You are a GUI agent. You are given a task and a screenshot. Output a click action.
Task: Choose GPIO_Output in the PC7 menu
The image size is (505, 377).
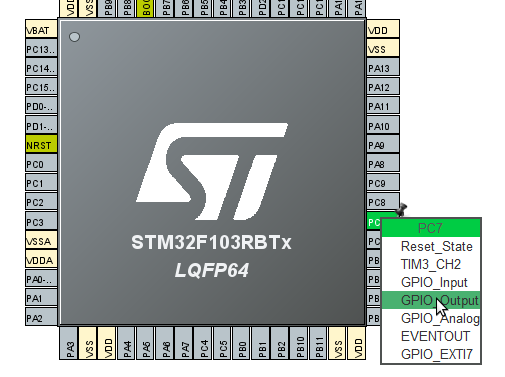tap(431, 300)
